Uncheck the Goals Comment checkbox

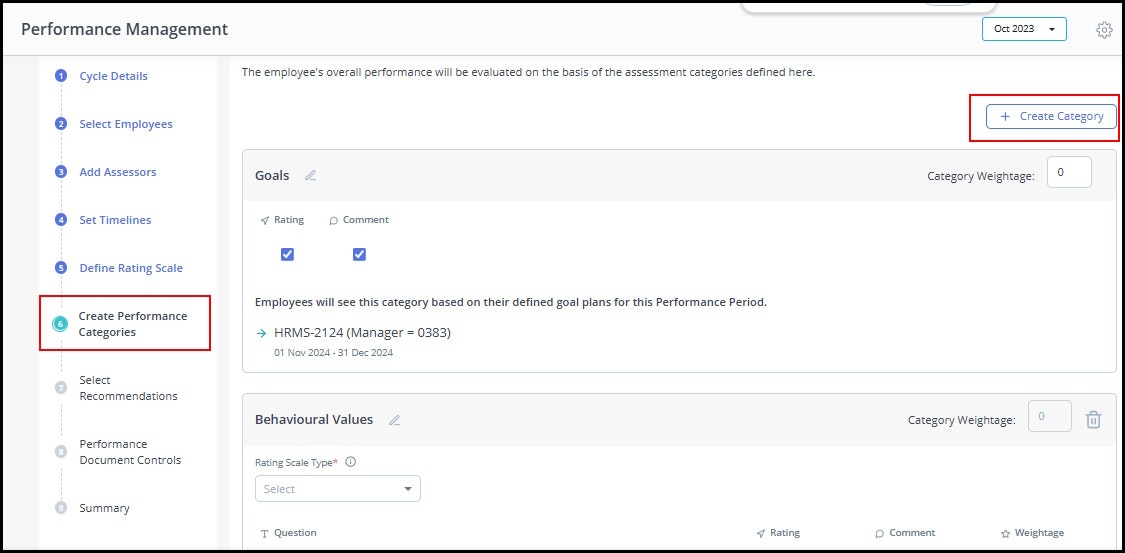click(x=359, y=254)
